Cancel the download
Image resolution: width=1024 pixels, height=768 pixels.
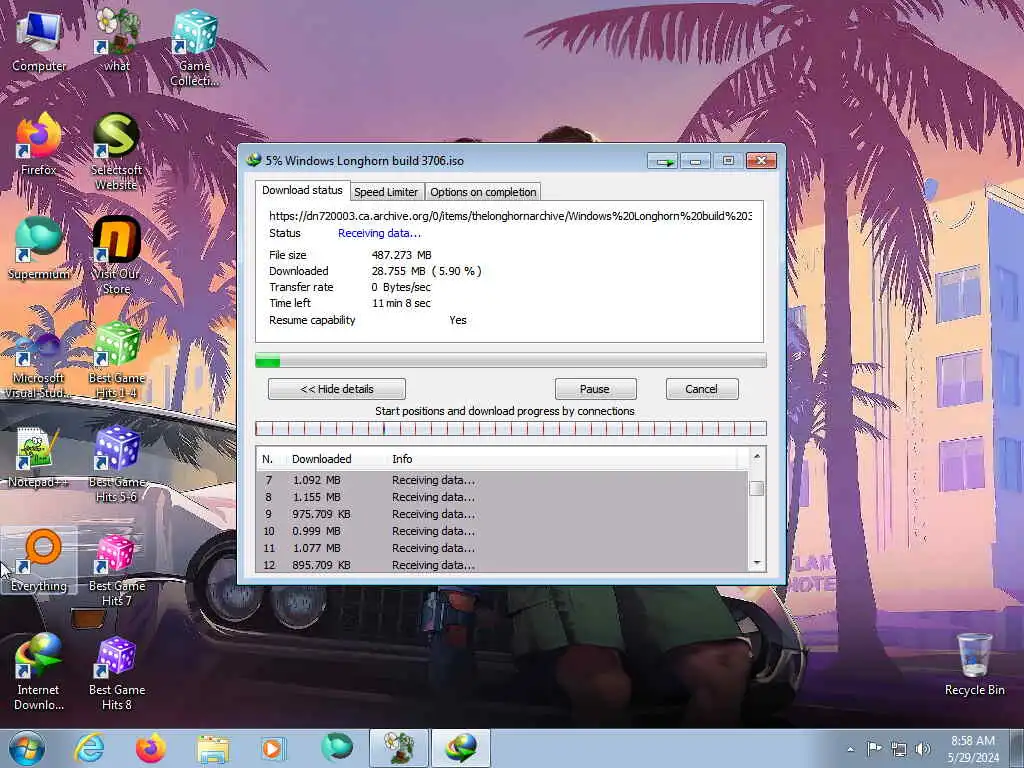[x=701, y=389]
